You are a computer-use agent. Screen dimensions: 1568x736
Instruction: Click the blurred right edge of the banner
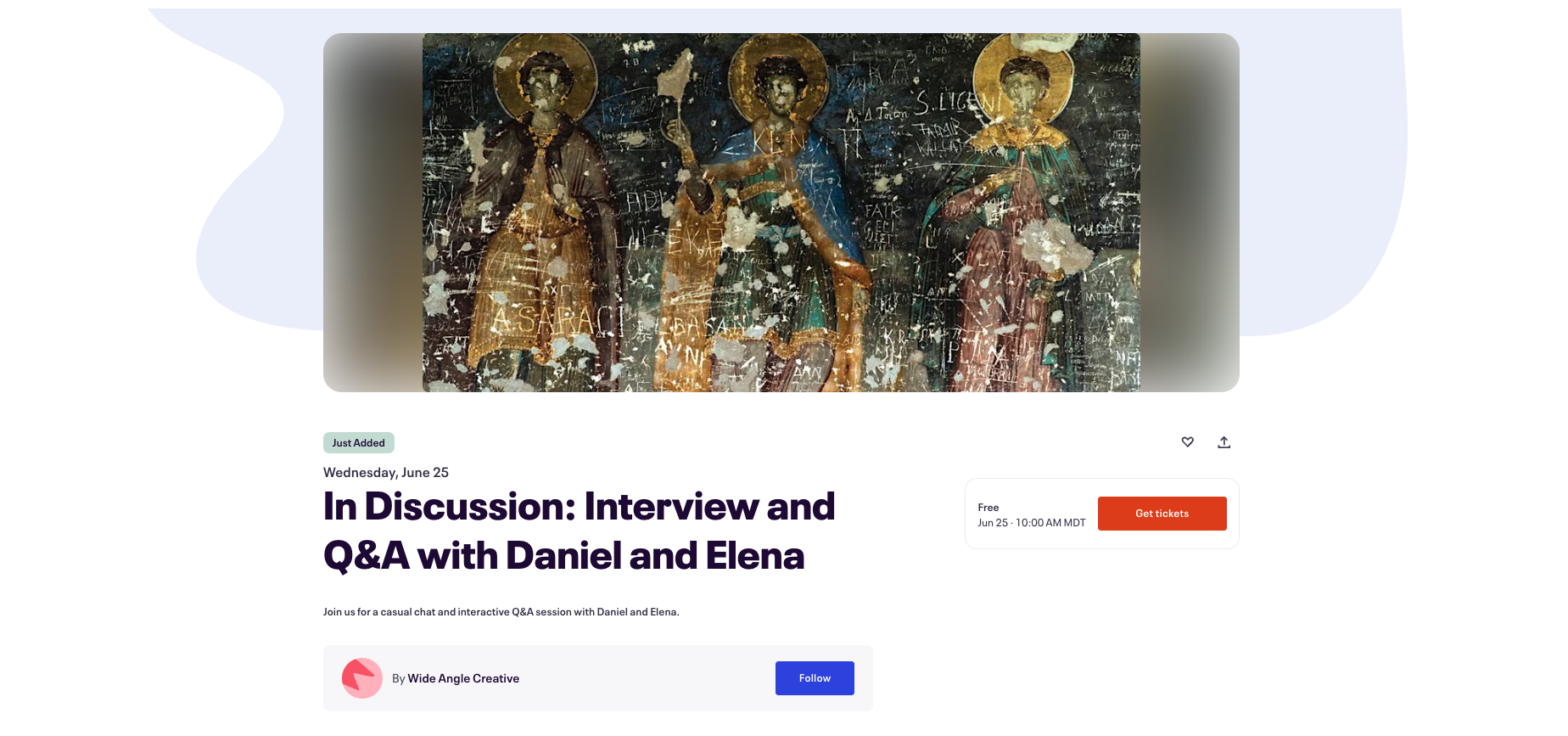[x=1190, y=212]
